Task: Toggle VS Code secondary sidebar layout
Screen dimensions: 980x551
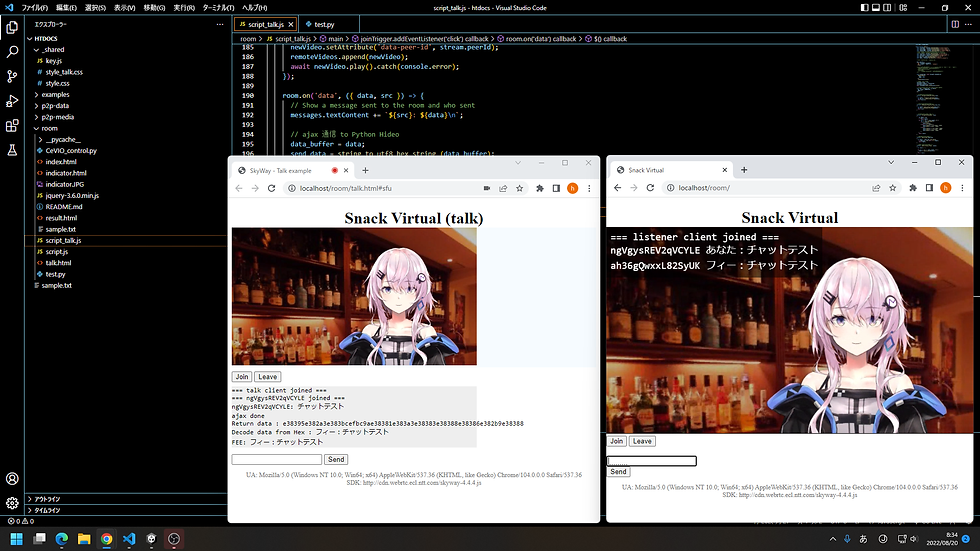Action: click(887, 7)
